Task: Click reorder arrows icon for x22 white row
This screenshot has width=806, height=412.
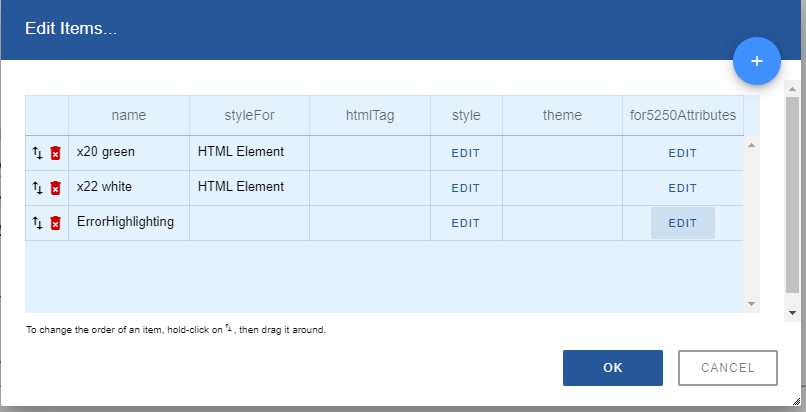Action: [38, 188]
